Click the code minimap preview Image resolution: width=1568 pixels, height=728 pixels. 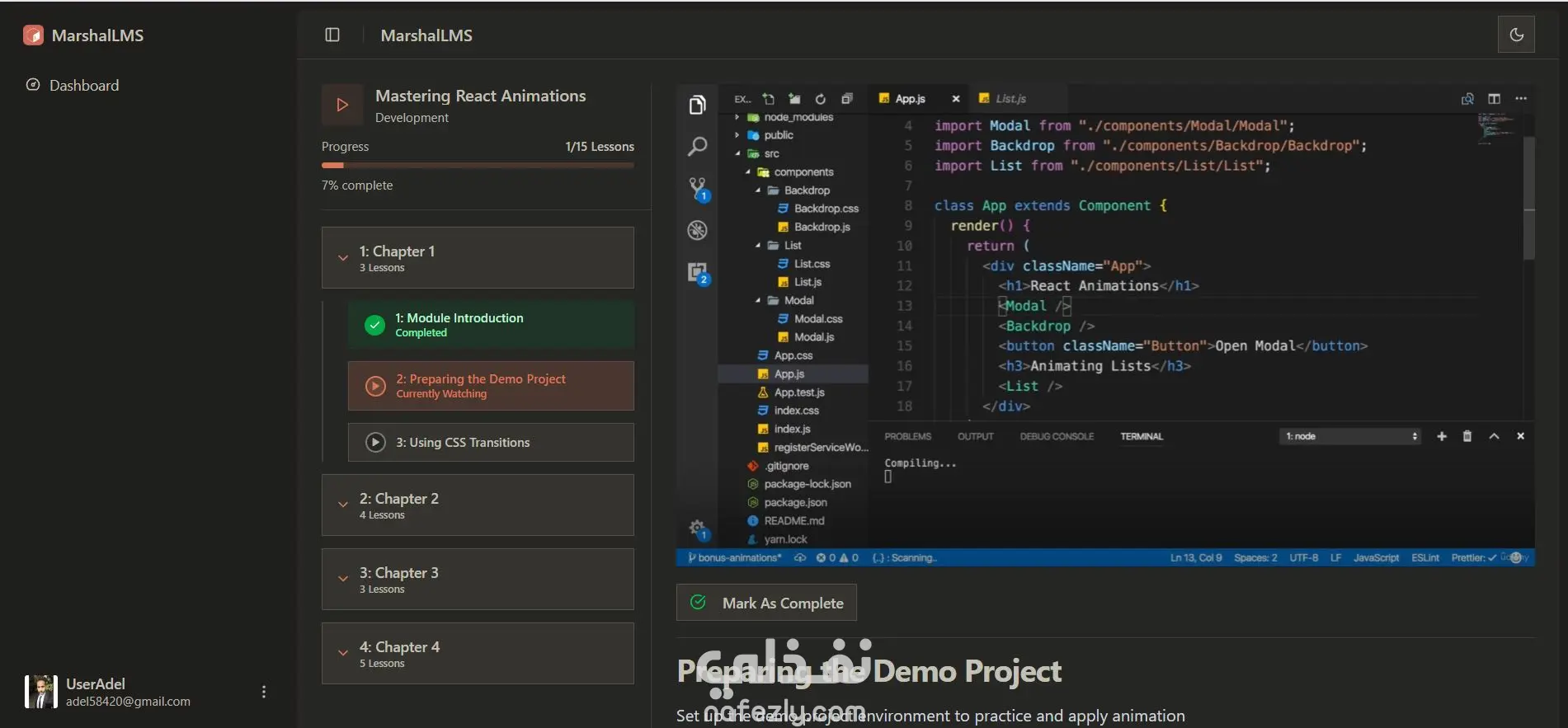click(1497, 130)
